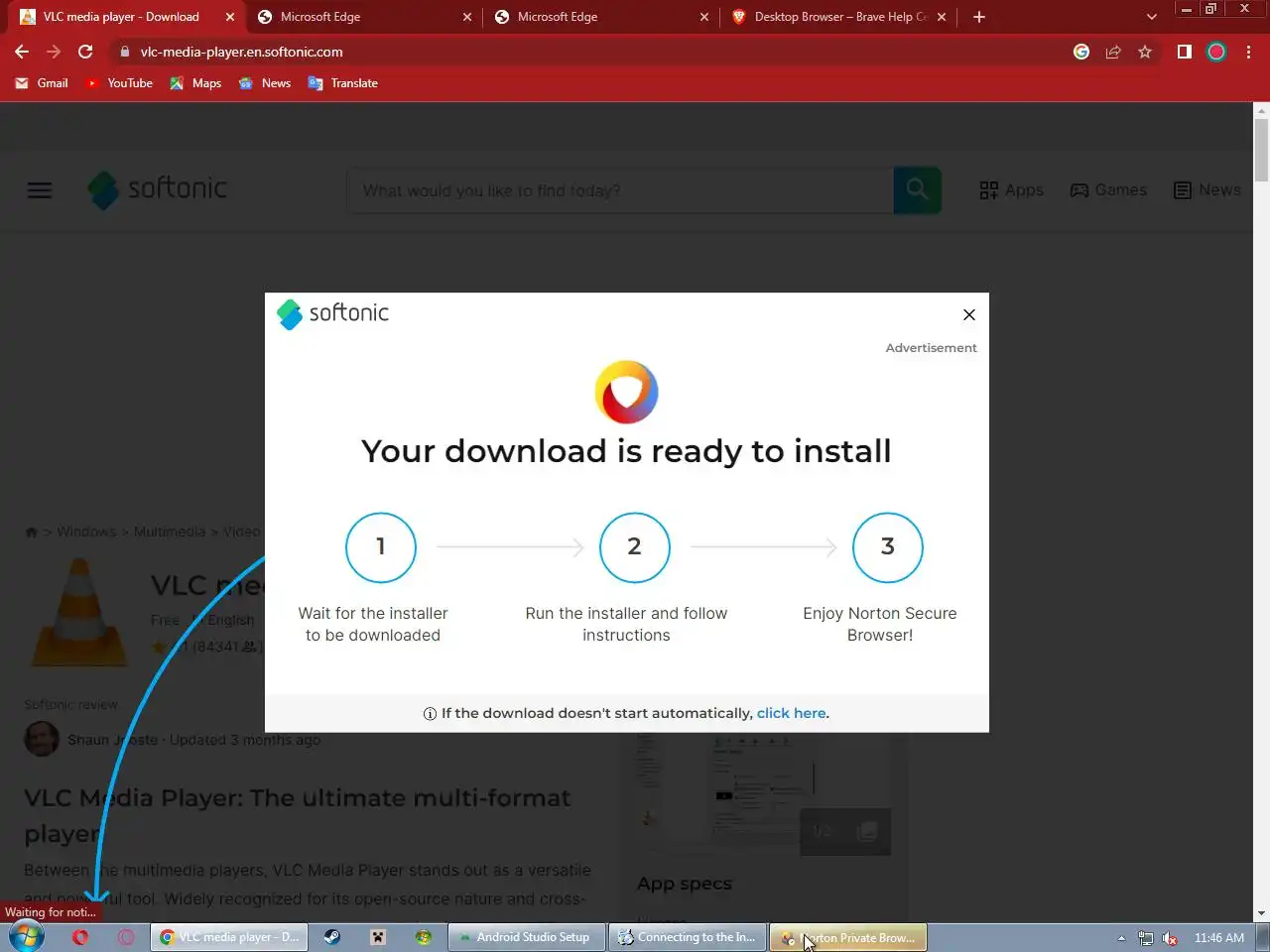Open the Games section in header
The image size is (1270, 952).
coord(1108,190)
